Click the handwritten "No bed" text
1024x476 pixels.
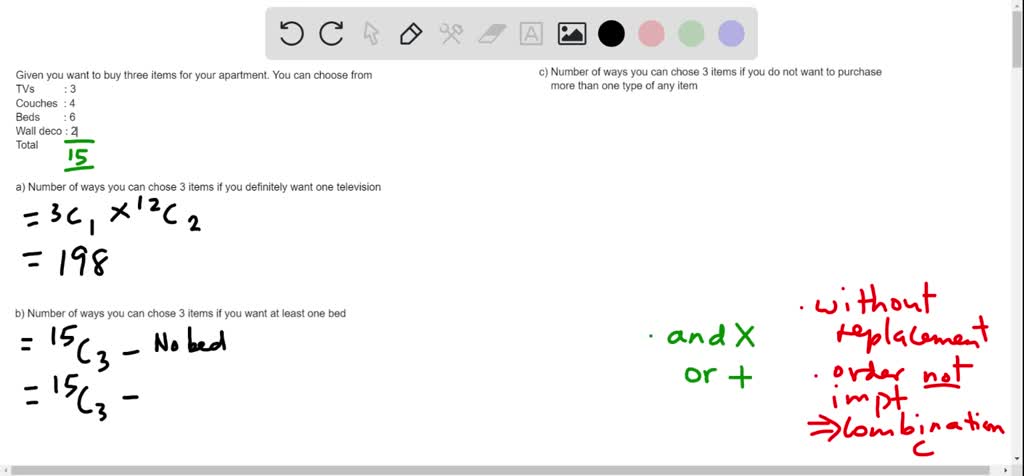190,343
